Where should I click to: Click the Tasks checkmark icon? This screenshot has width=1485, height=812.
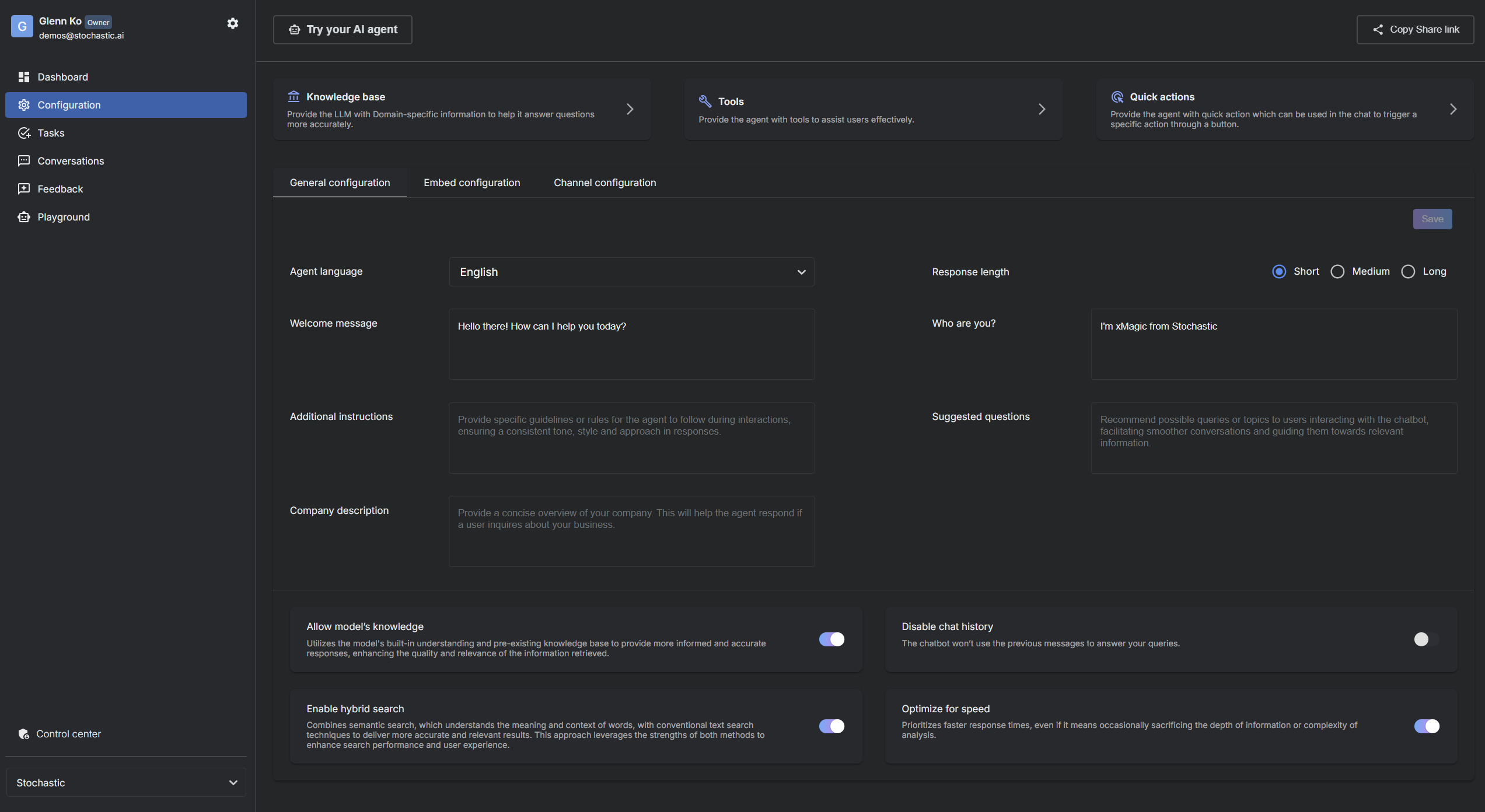[24, 133]
